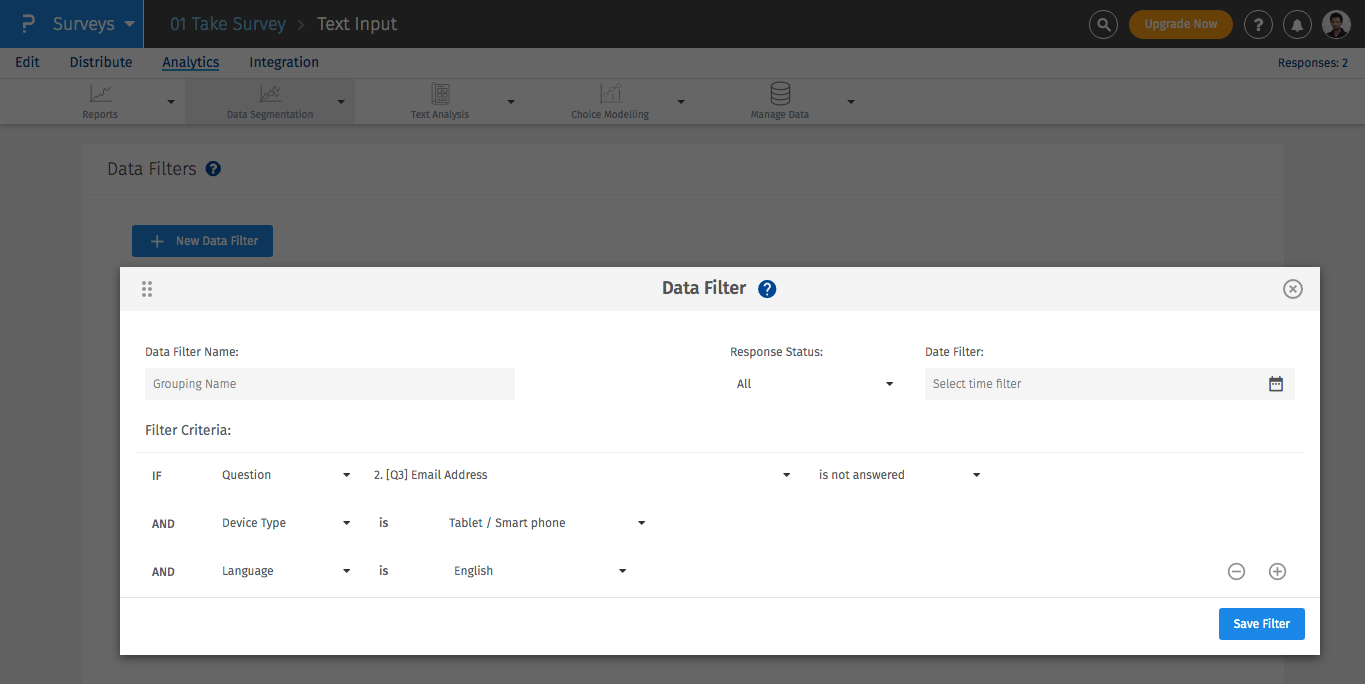This screenshot has height=684, width=1365.
Task: Expand the Response Status dropdown
Action: click(x=814, y=384)
